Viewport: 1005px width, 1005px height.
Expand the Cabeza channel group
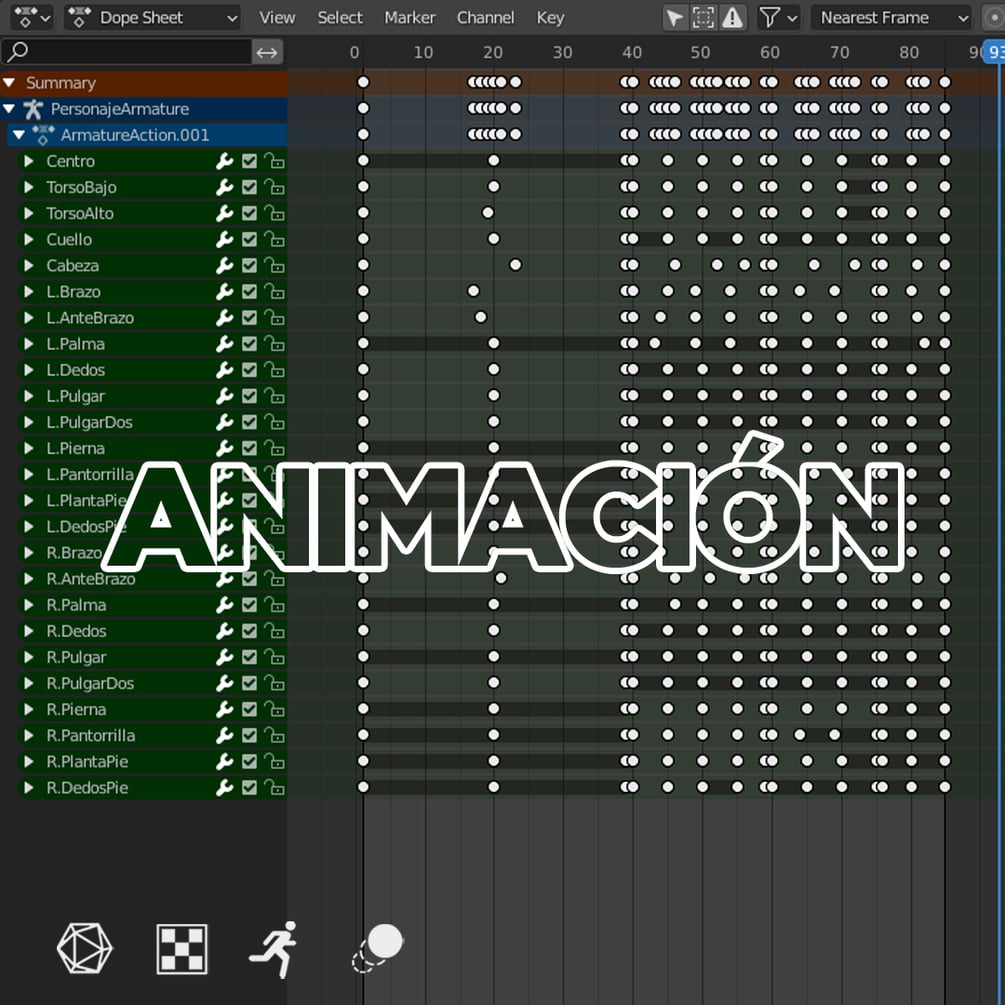[x=28, y=265]
